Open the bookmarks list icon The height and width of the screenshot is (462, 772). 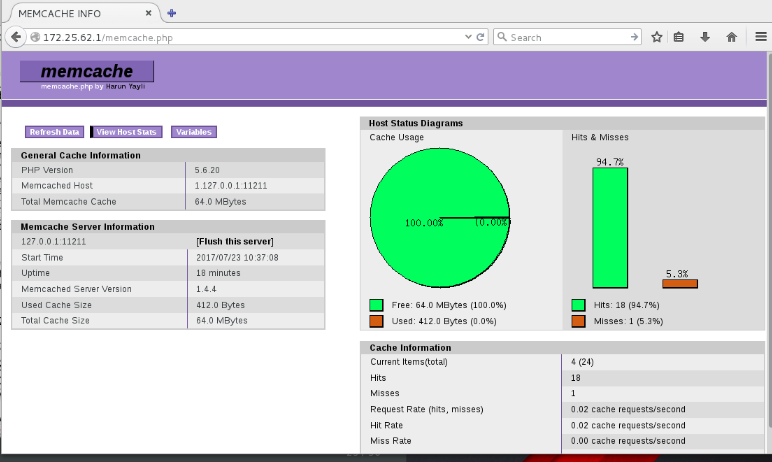[678, 37]
